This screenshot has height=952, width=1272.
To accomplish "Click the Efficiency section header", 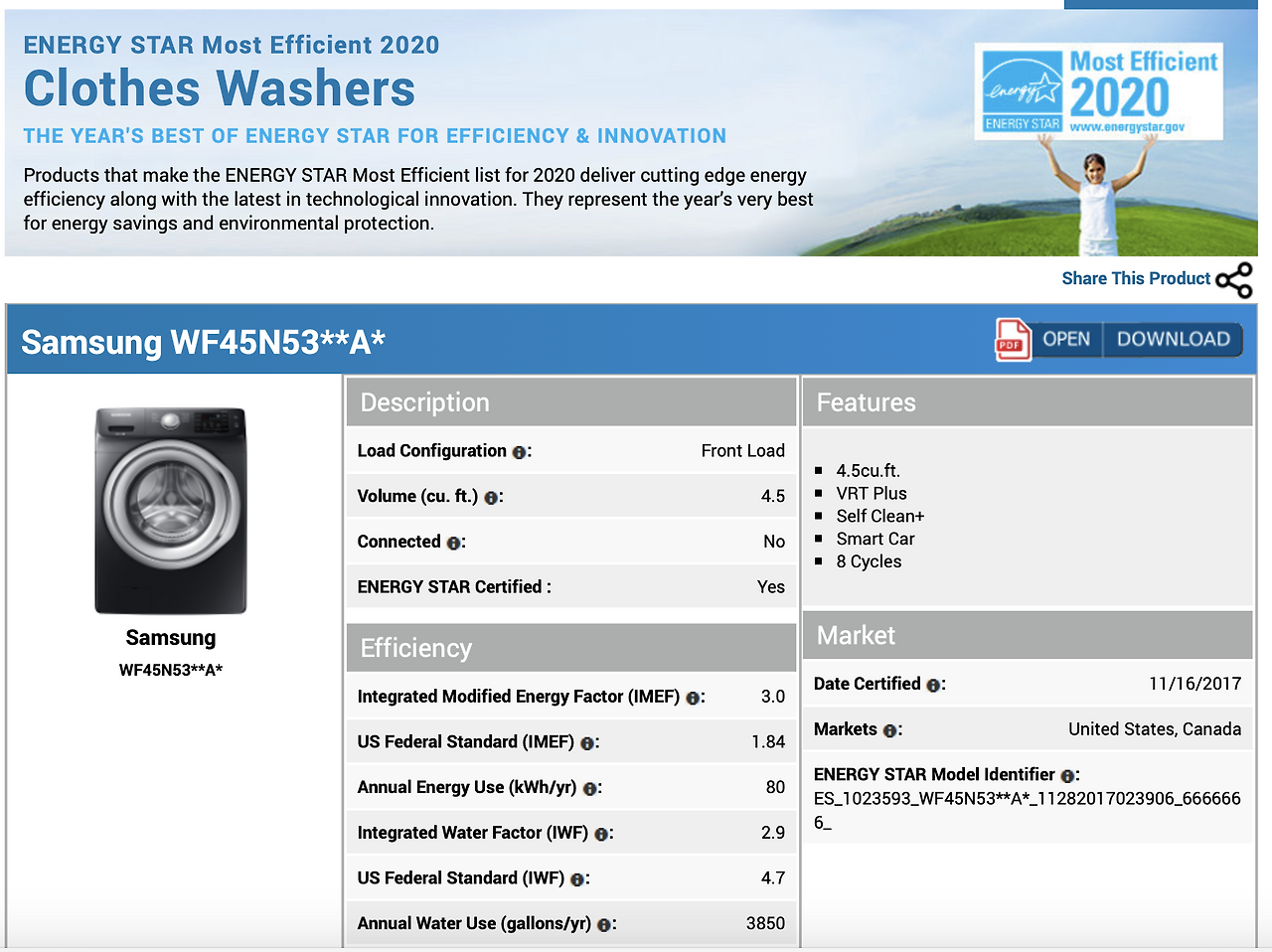I will 571,648.
